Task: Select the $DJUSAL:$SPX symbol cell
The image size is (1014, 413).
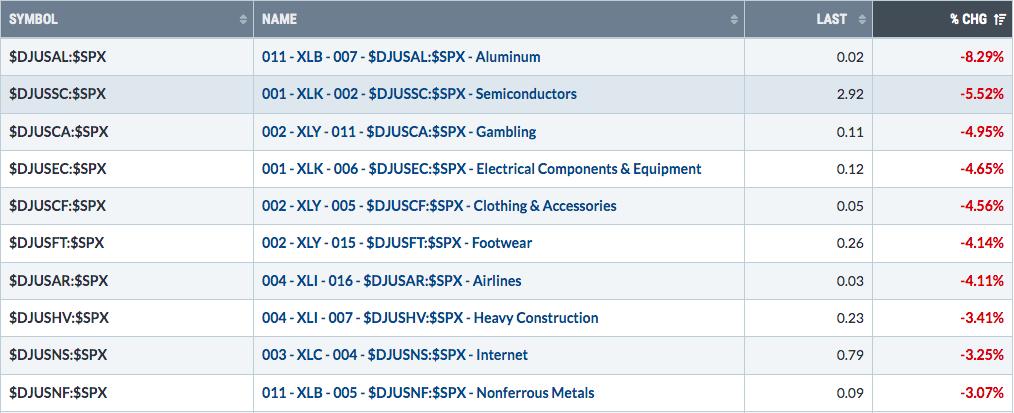Action: coord(127,57)
